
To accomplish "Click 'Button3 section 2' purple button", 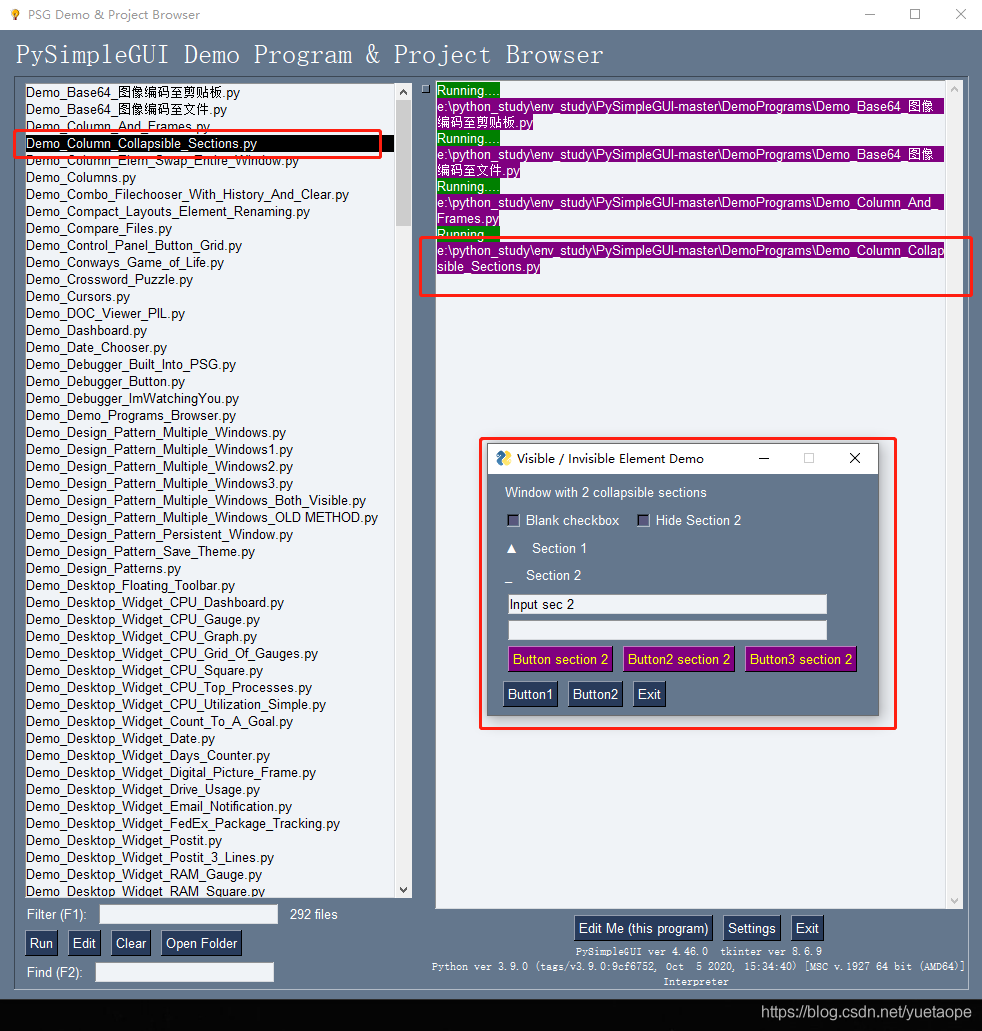I will (x=800, y=659).
